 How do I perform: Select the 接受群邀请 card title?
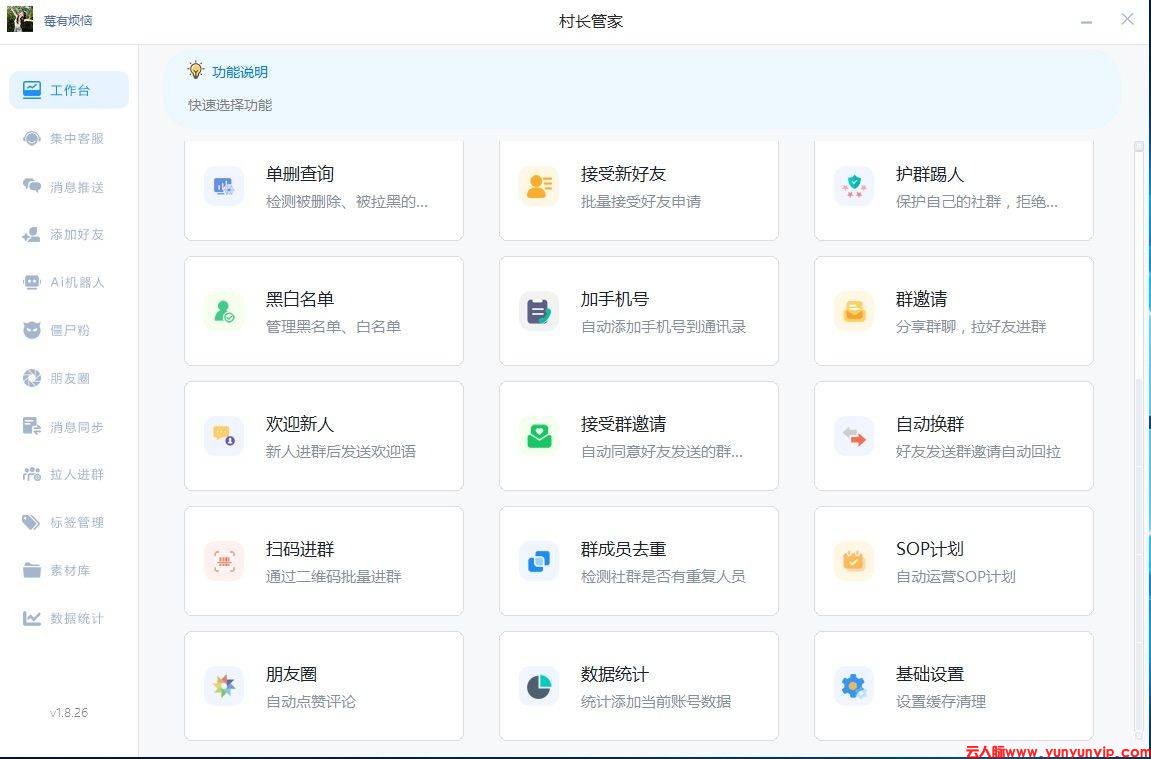(623, 424)
